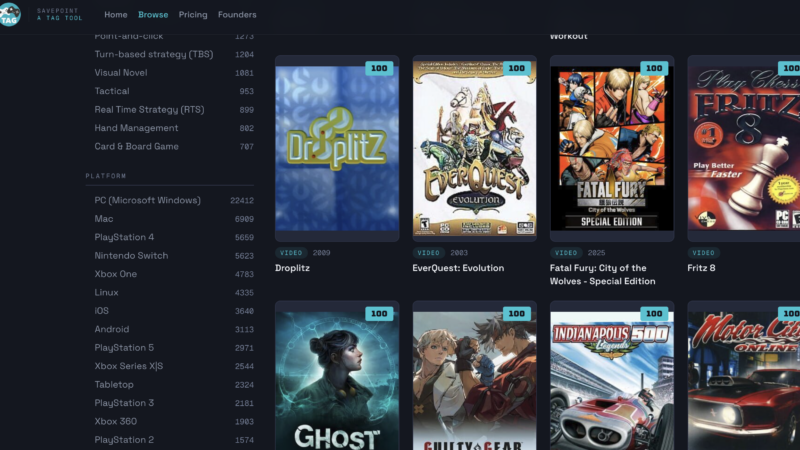Open the EverQuest Evolution cover thumbnail
Viewport: 800px width, 450px height.
[474, 148]
